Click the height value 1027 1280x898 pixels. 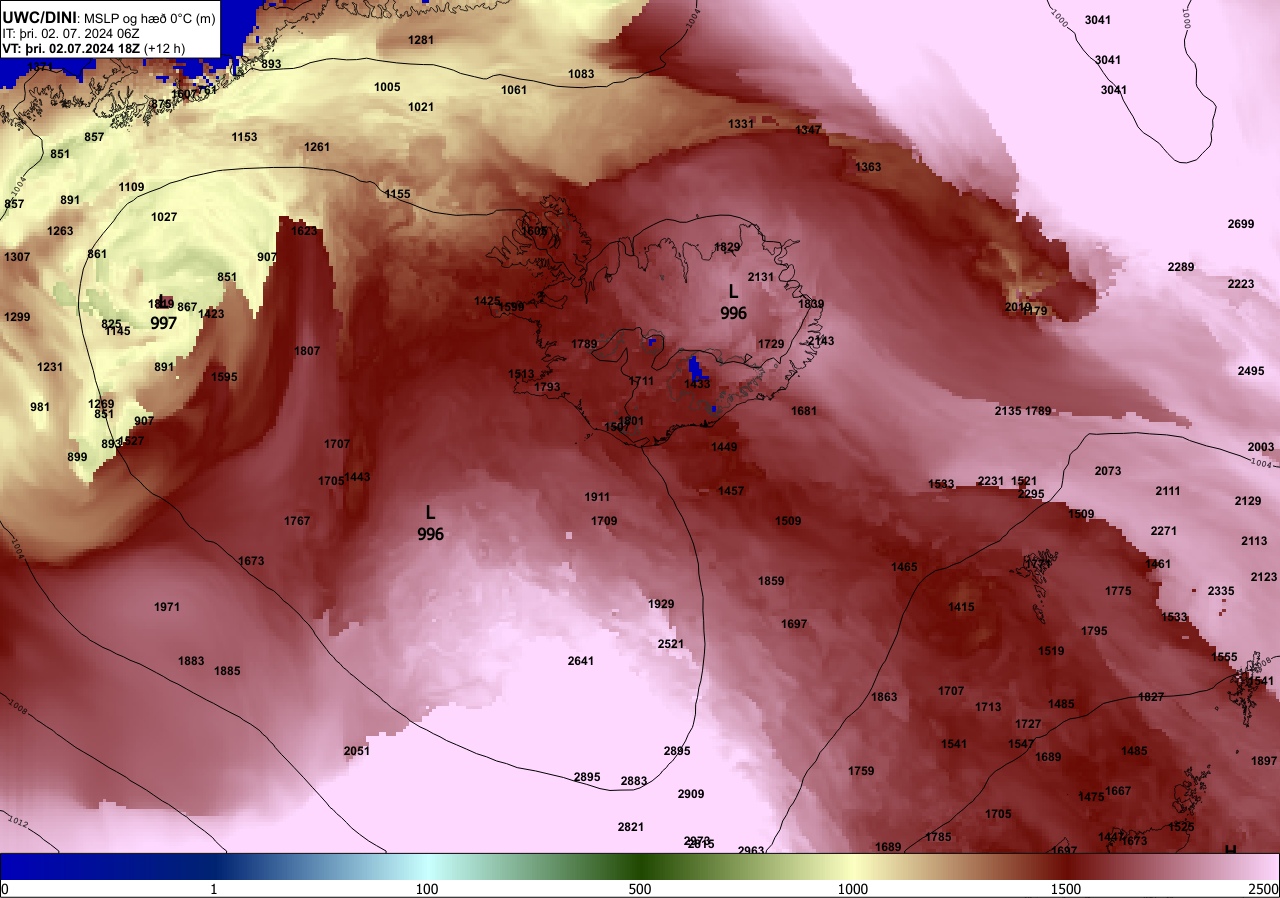(x=164, y=217)
